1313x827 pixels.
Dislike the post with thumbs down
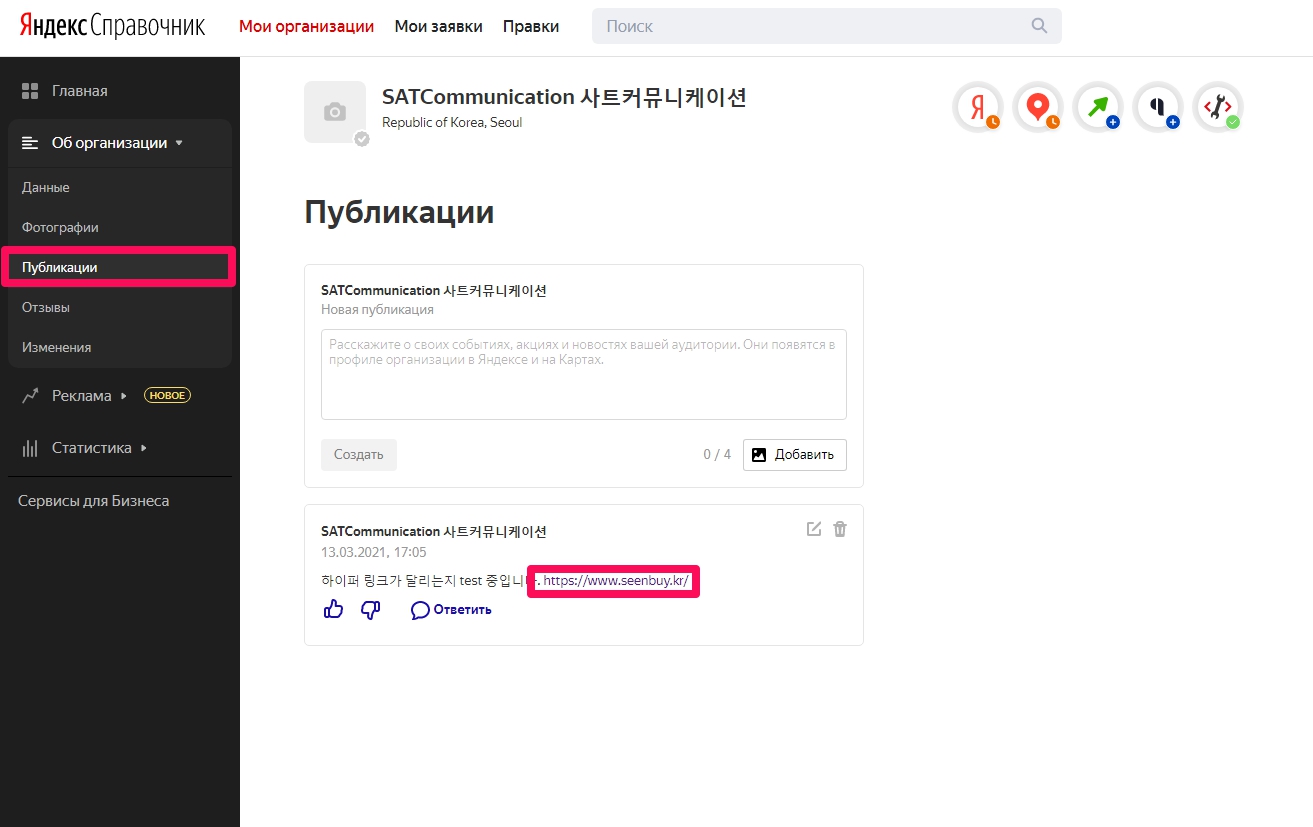pos(370,609)
